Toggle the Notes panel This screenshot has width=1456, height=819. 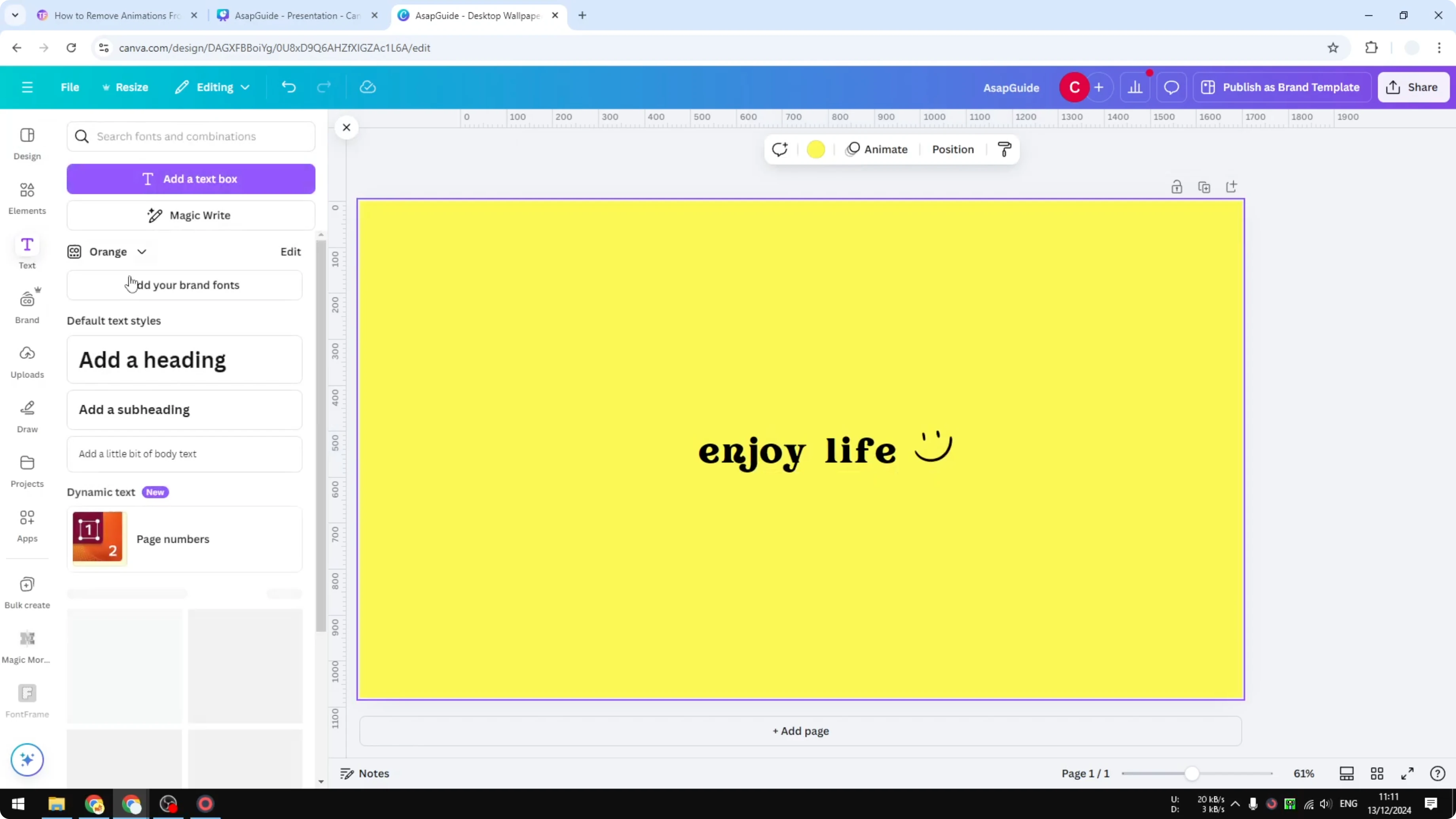pos(364,773)
